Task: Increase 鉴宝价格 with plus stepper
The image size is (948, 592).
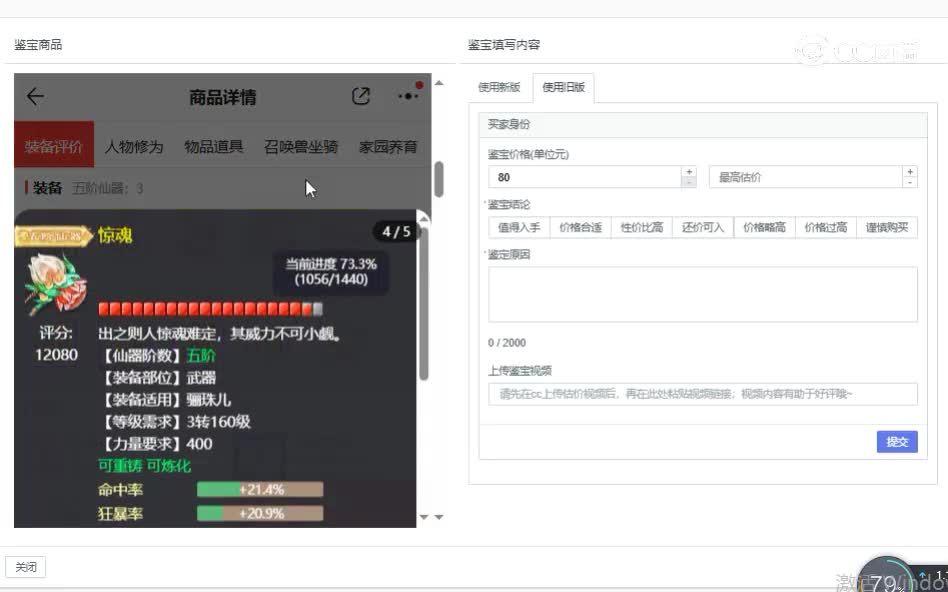Action: tap(688, 171)
